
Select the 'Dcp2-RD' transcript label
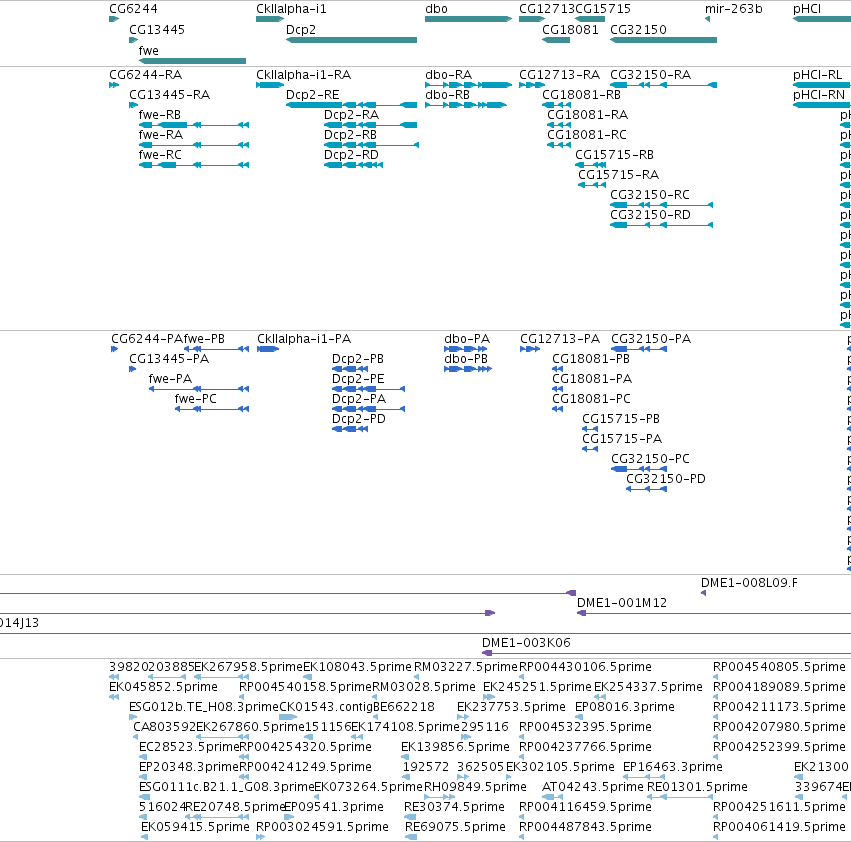point(351,155)
